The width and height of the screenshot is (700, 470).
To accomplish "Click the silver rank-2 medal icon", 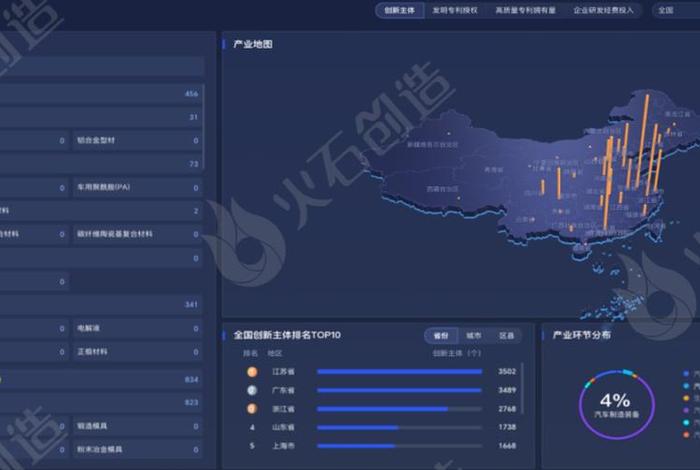I will 252,391.
